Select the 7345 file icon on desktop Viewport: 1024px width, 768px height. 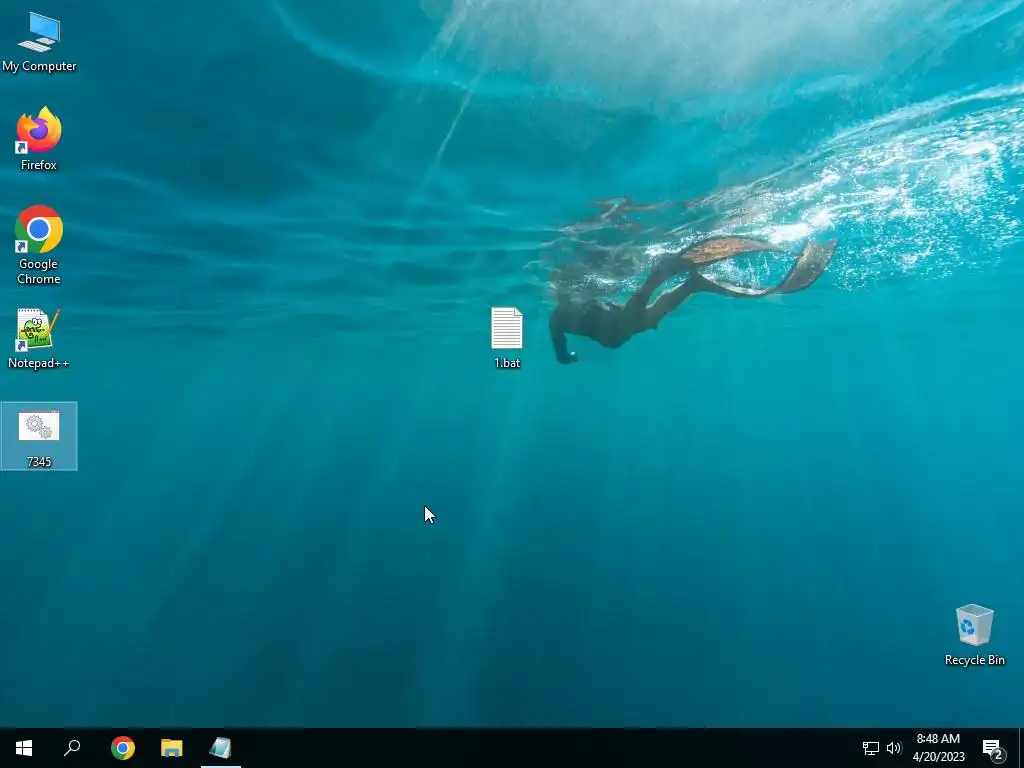(39, 436)
